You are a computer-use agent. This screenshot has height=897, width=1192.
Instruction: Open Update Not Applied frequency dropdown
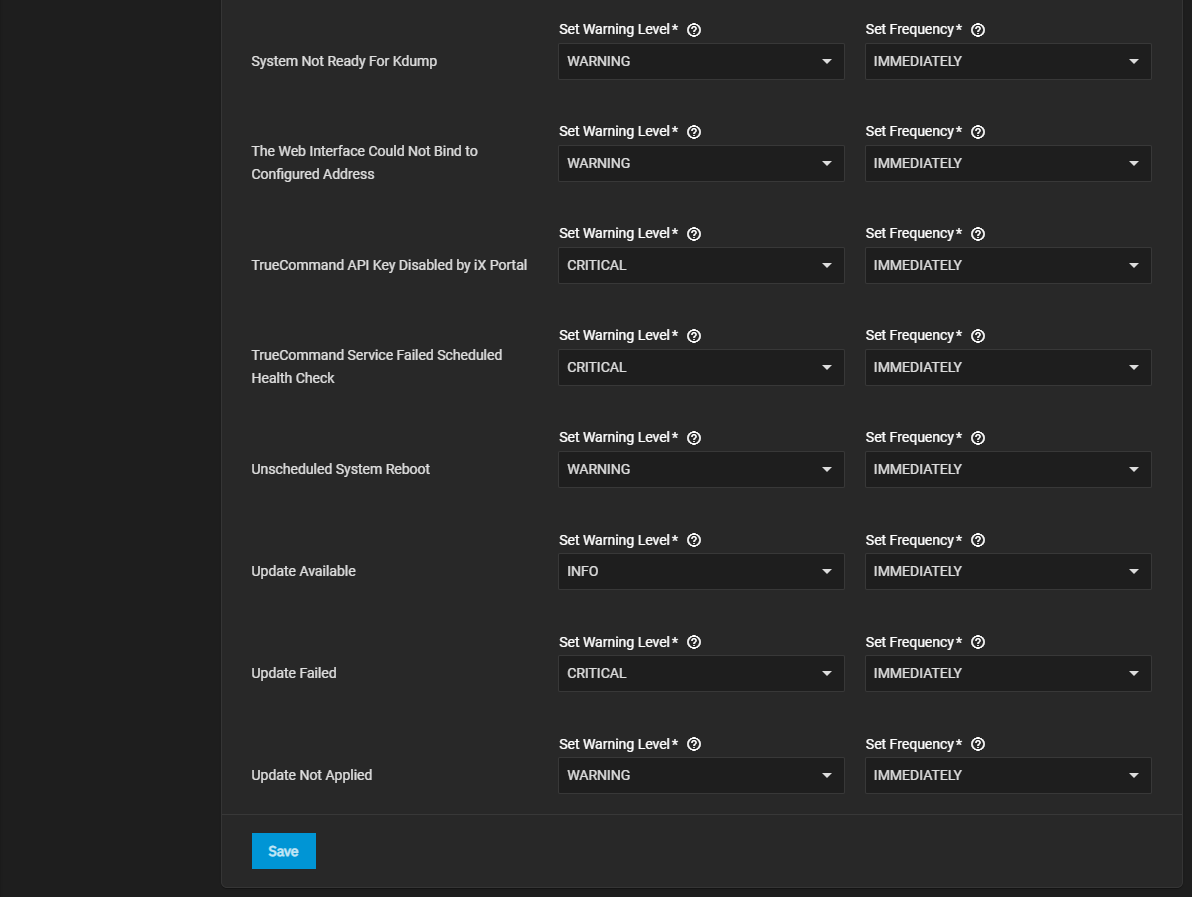[x=1007, y=776]
